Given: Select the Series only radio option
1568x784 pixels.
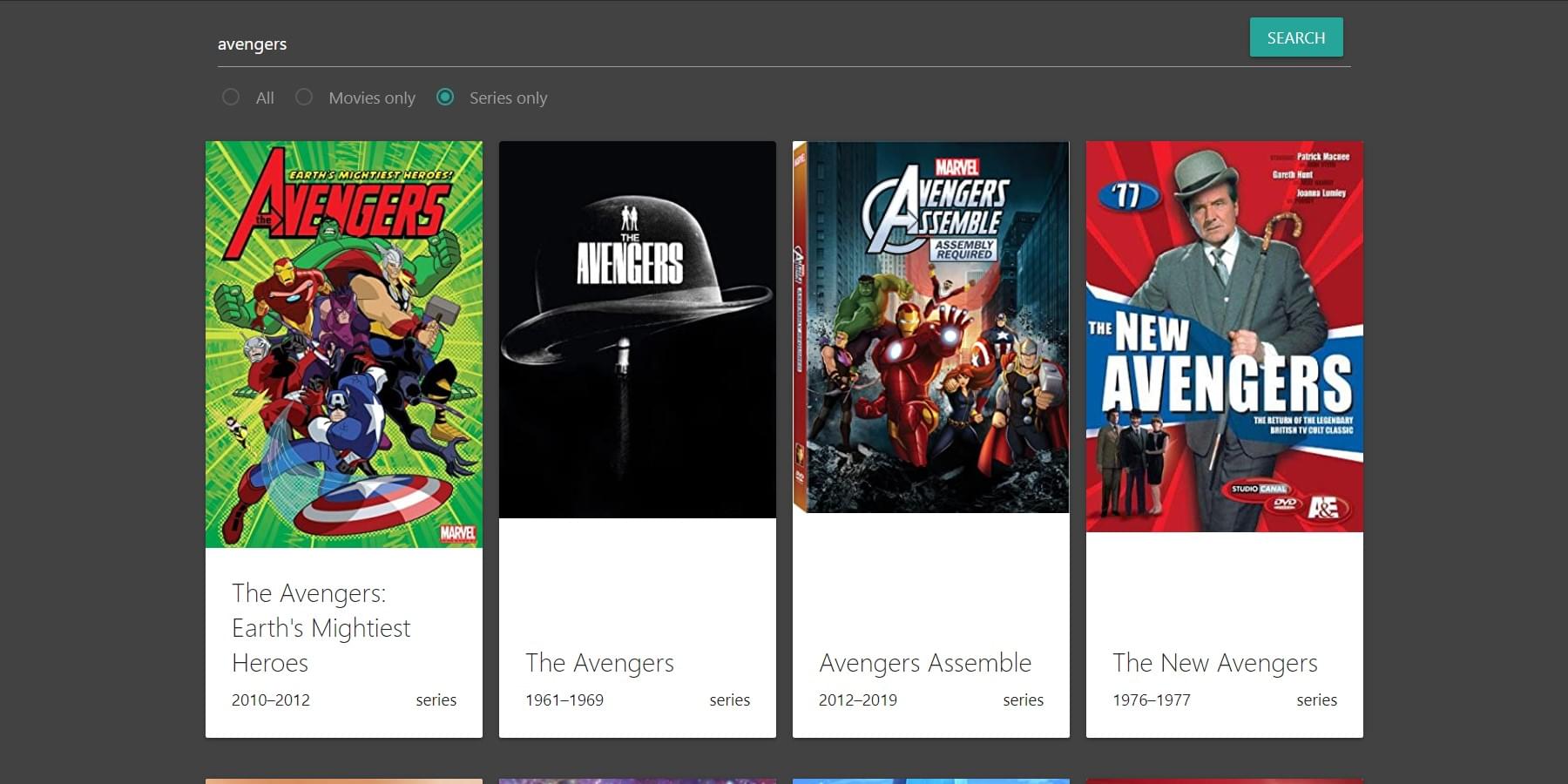Looking at the screenshot, I should pyautogui.click(x=445, y=97).
